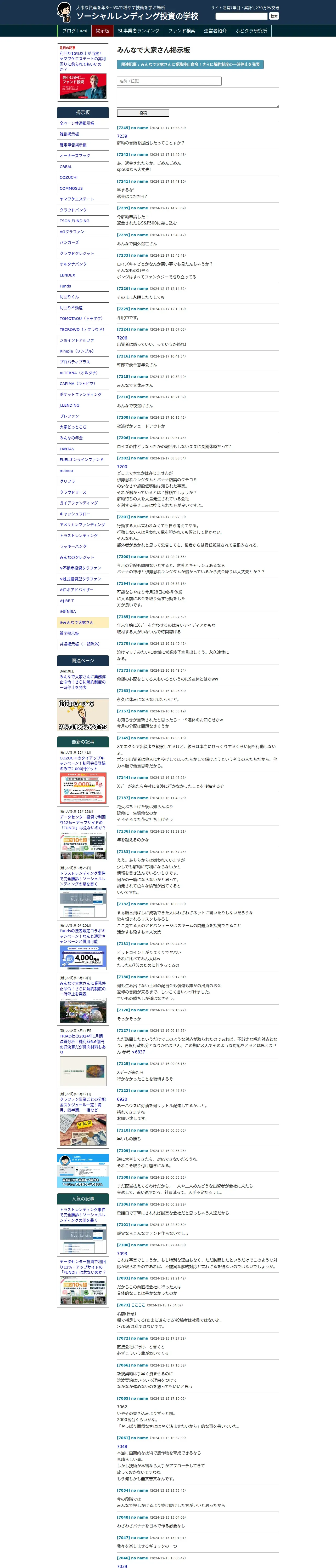Open ※新NISA board link

(83, 612)
